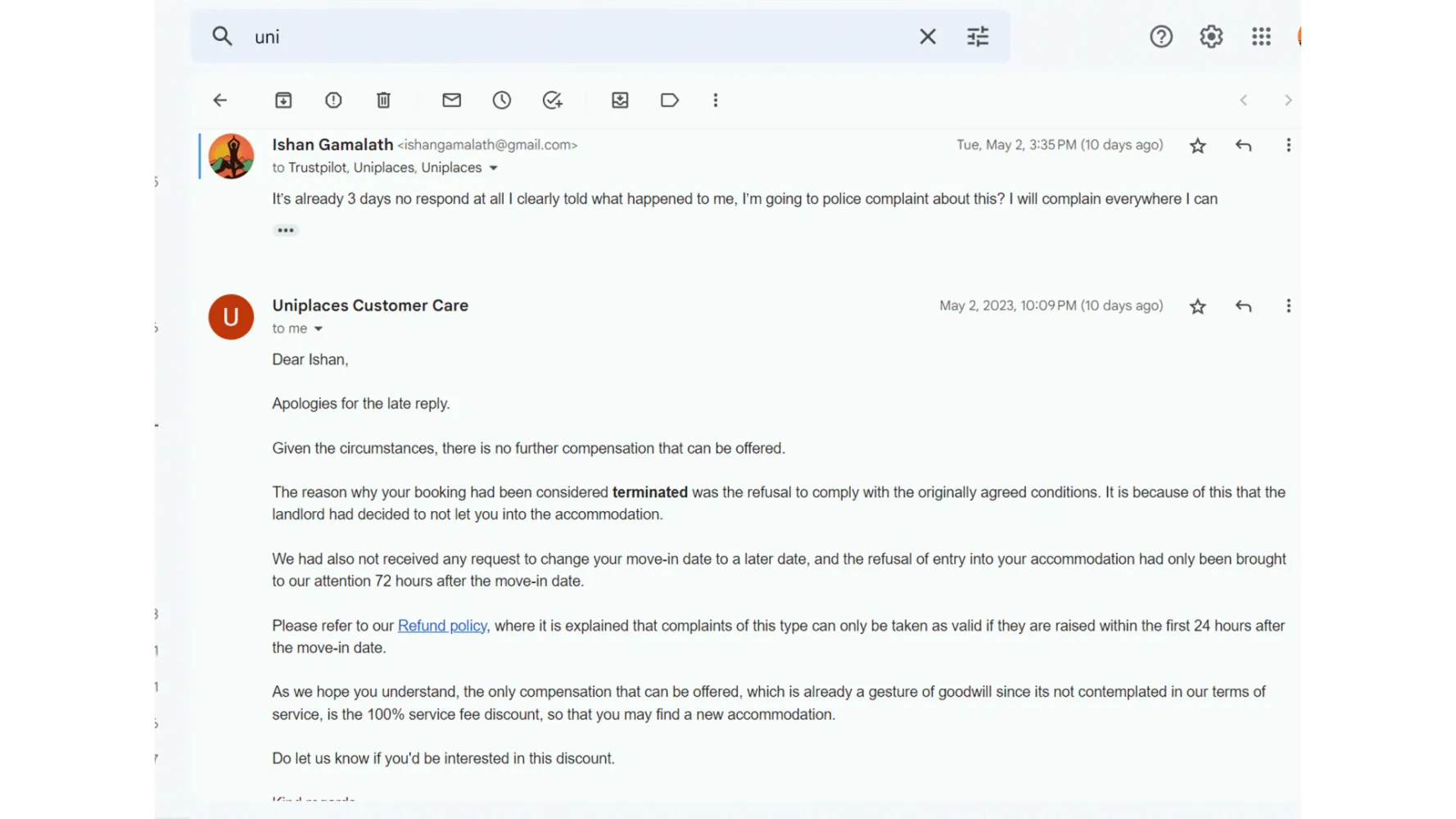Open more options for Uniplaces message
The height and width of the screenshot is (819, 1456).
[x=1288, y=305]
